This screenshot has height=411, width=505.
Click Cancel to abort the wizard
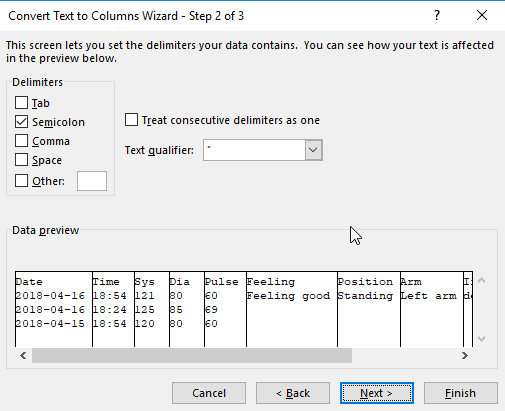pyautogui.click(x=209, y=393)
